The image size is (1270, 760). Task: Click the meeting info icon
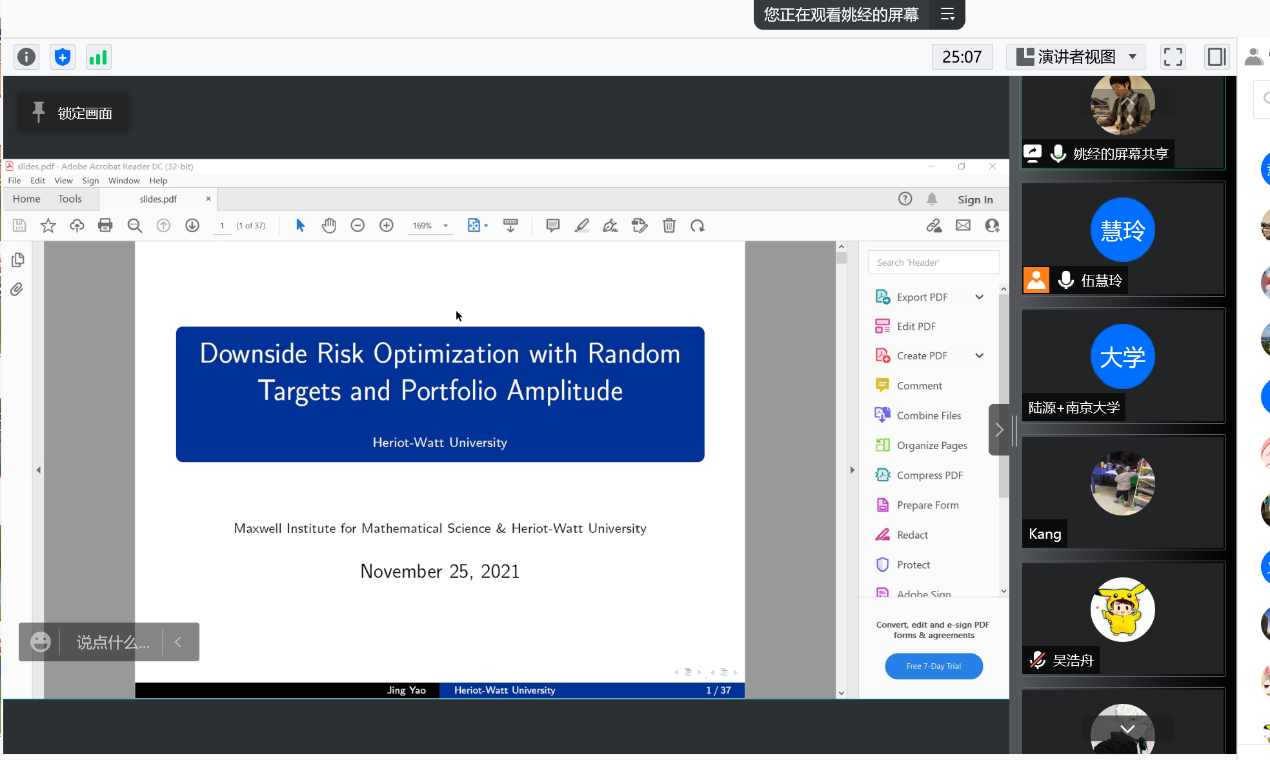27,57
